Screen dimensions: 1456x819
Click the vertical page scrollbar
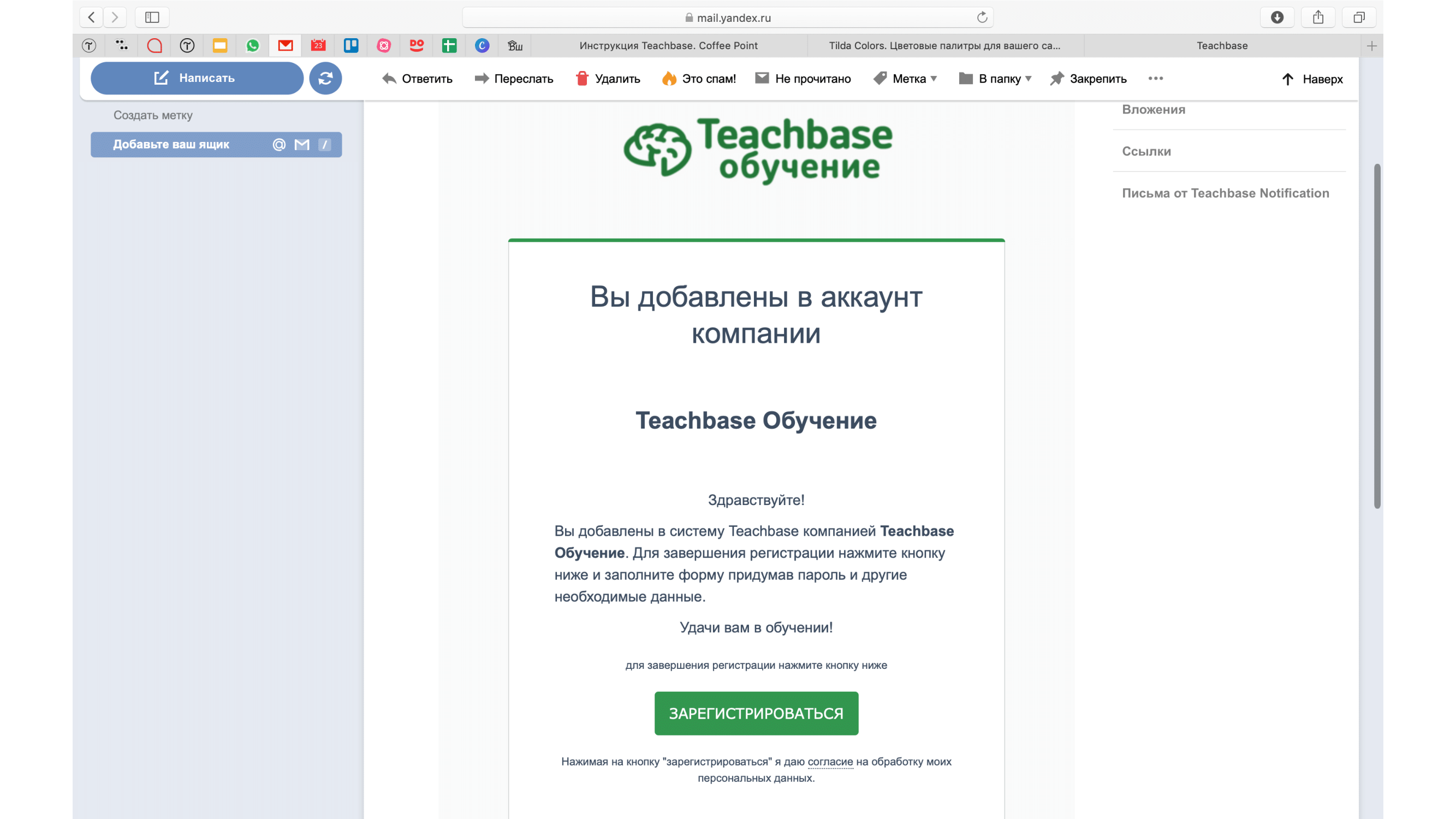pos(1377,336)
